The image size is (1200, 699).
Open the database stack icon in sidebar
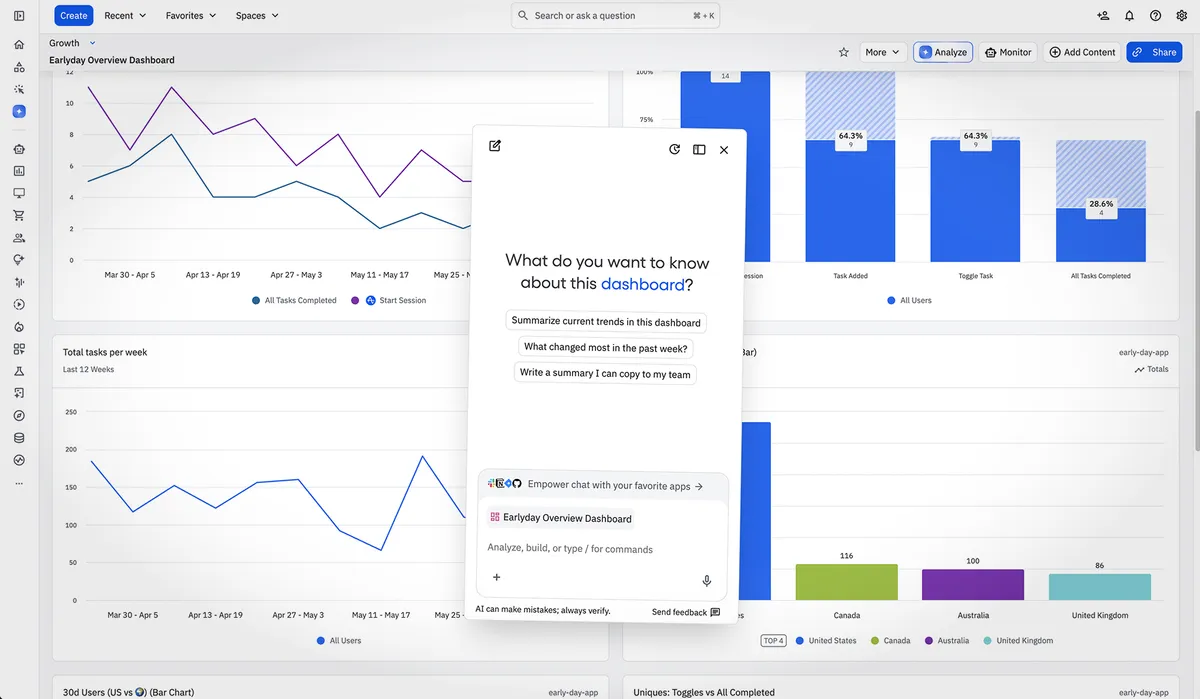point(19,438)
